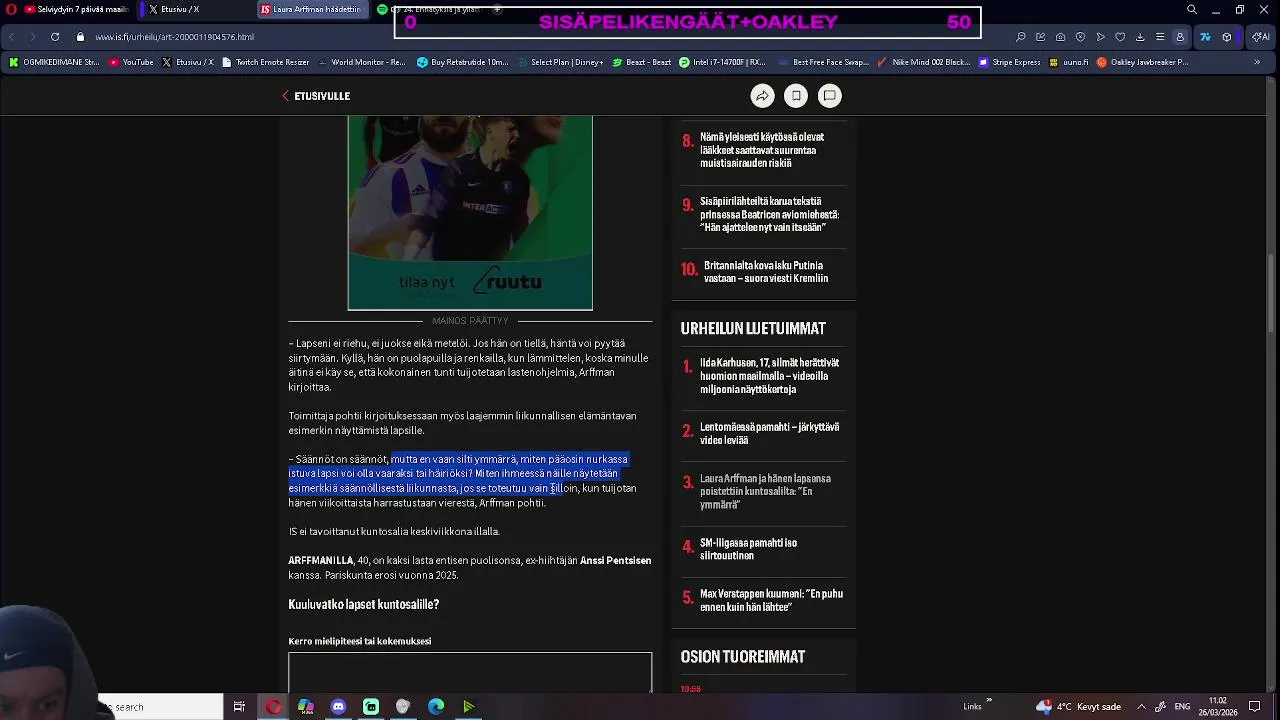Open Nike Mind 002 Black bookmark

click(923, 62)
